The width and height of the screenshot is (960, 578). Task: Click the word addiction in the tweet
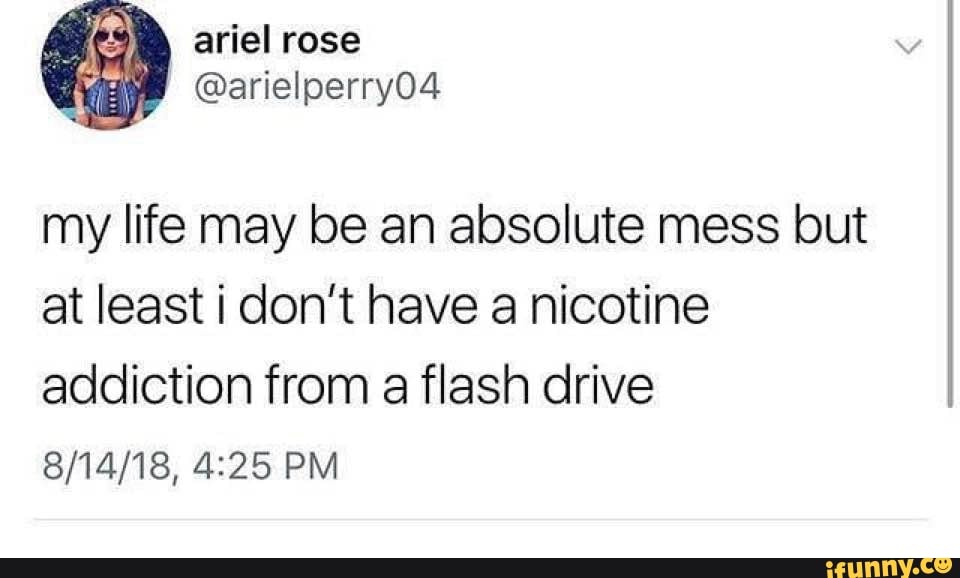tap(147, 386)
